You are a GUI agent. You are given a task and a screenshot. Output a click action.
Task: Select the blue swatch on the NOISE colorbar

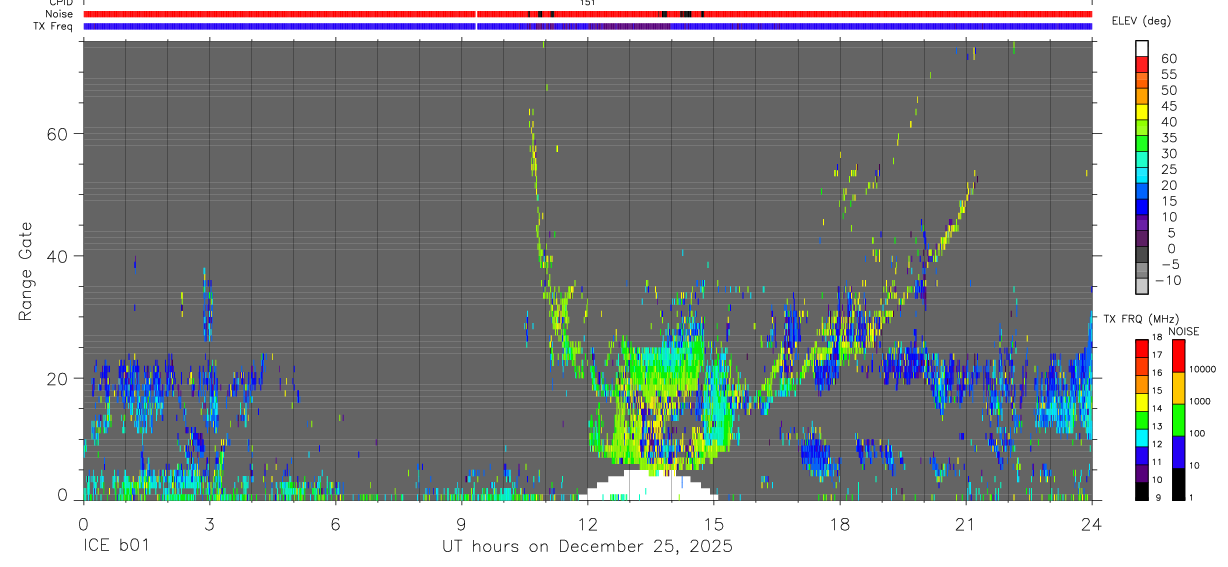click(x=1178, y=452)
